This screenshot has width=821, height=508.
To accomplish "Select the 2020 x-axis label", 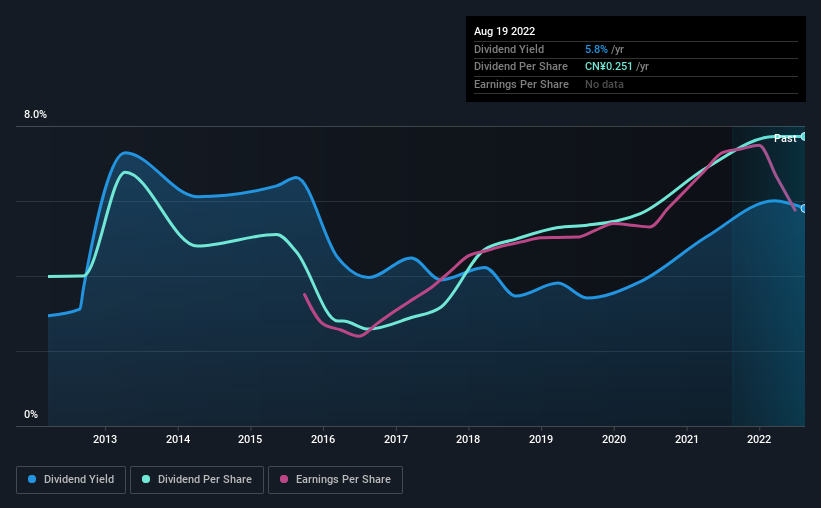I will (x=614, y=439).
